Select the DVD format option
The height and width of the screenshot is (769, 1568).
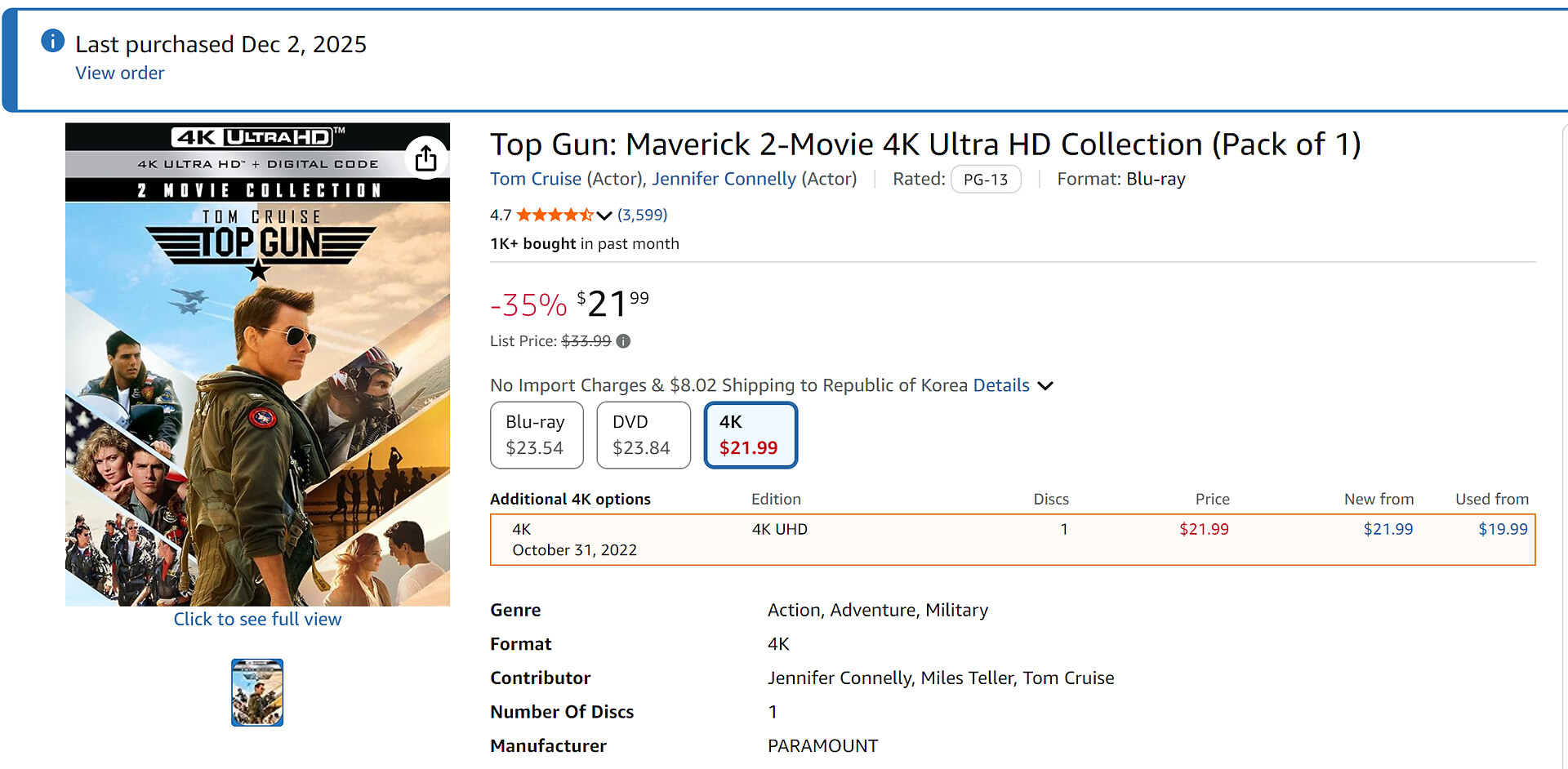tap(643, 435)
